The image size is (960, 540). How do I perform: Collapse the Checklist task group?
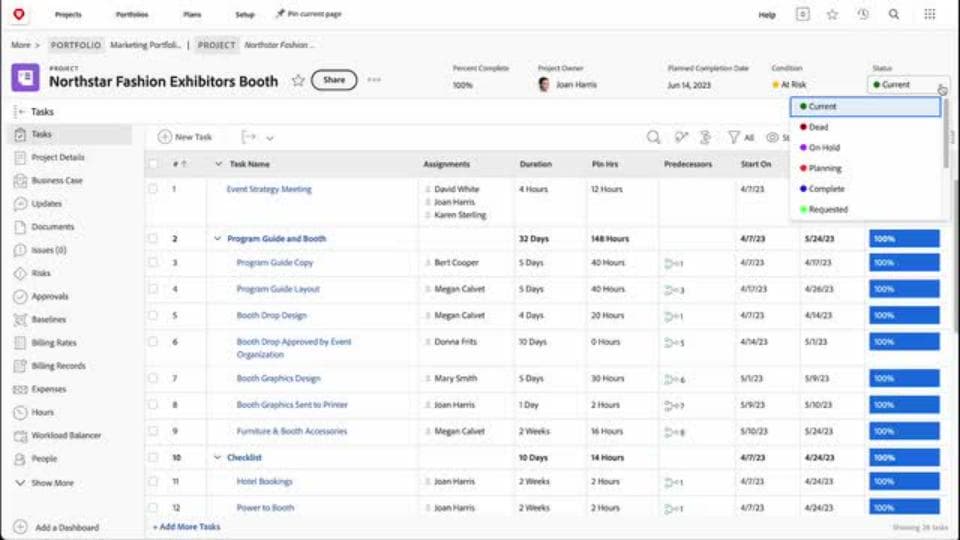(217, 457)
